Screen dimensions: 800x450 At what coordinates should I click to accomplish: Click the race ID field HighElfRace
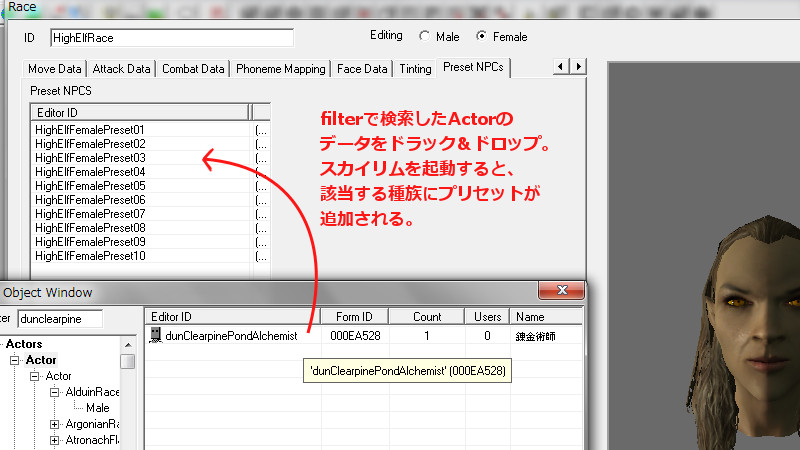pyautogui.click(x=172, y=38)
